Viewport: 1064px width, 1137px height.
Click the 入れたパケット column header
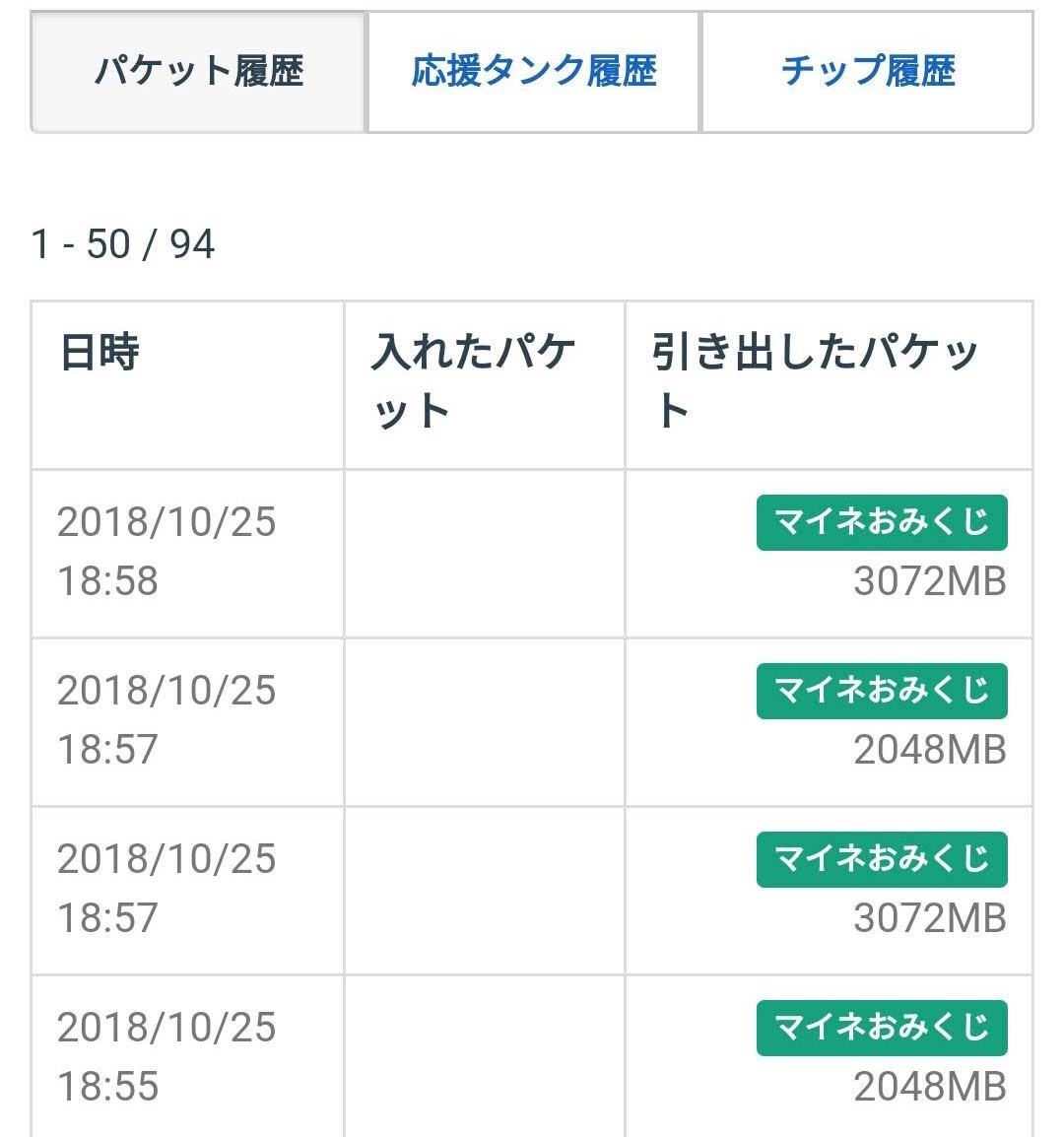click(473, 381)
